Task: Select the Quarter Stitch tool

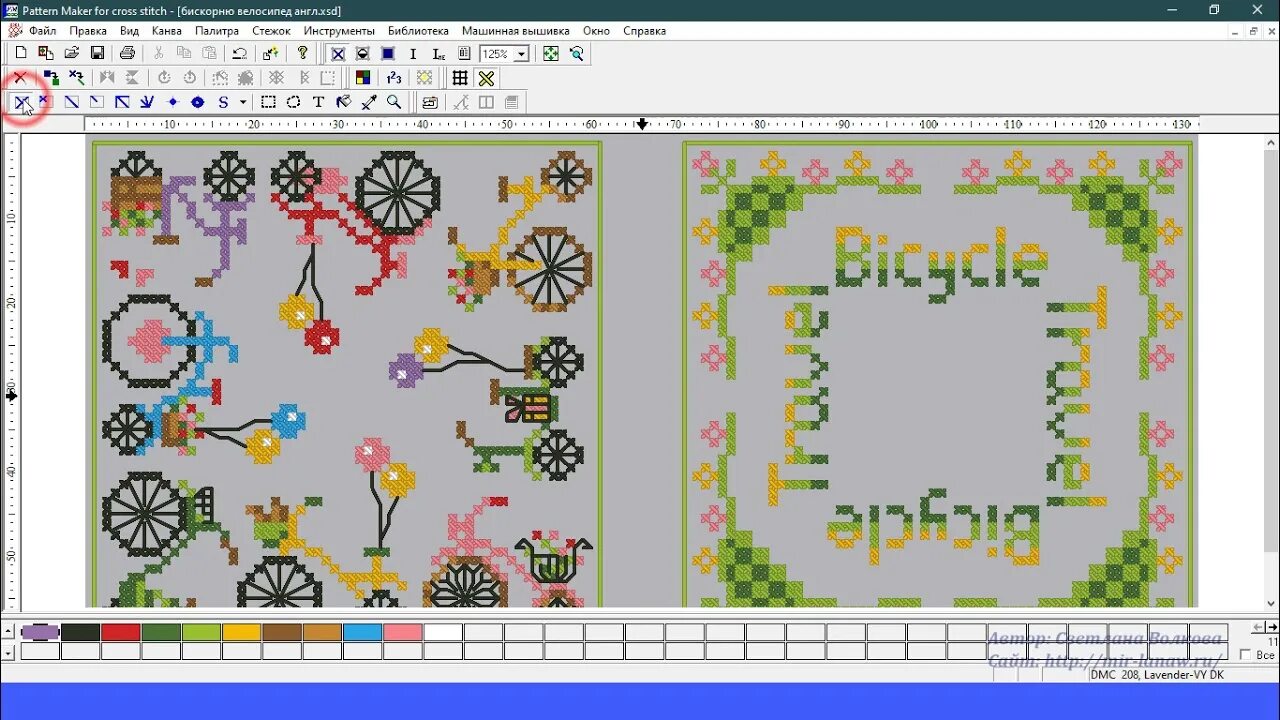Action: point(96,102)
